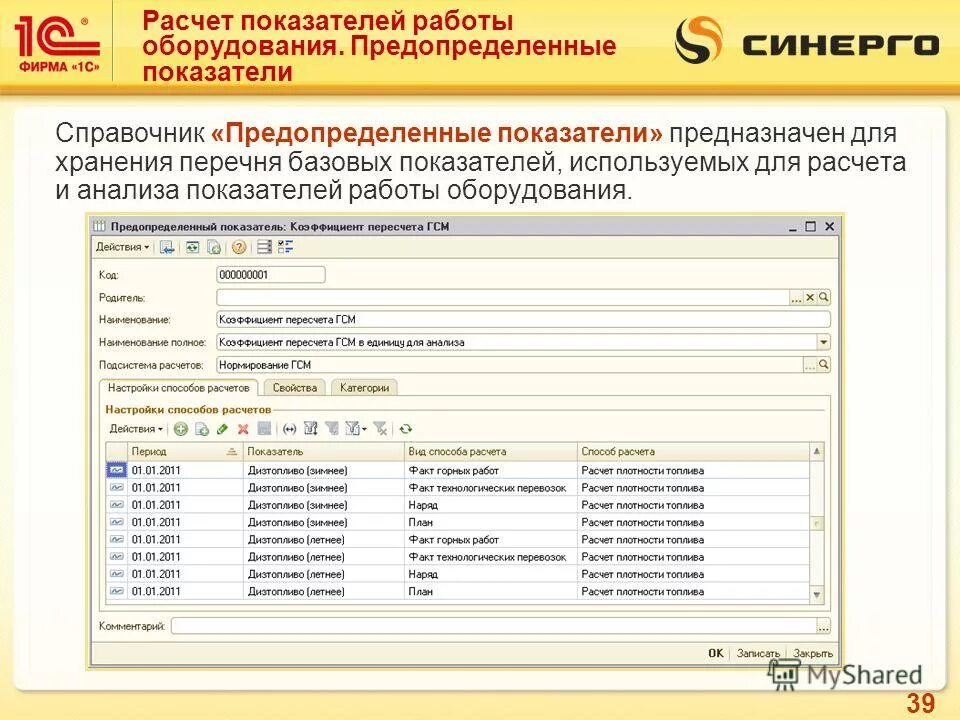
Task: Open the Родитель selection with the ellipsis button
Action: pos(795,296)
